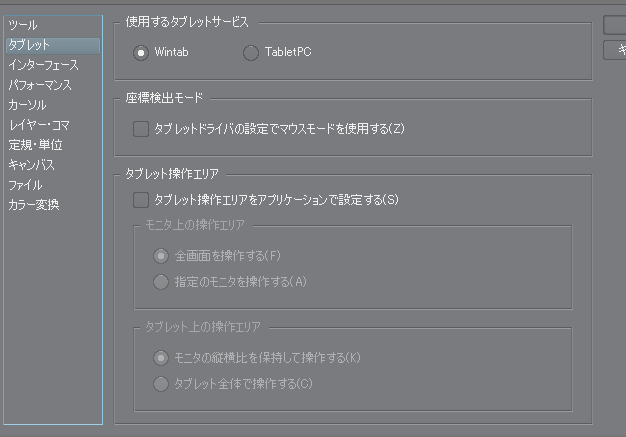Check タブレット操作エリアをアプリケーションで設定する option
This screenshot has height=437, width=626.
coord(141,200)
